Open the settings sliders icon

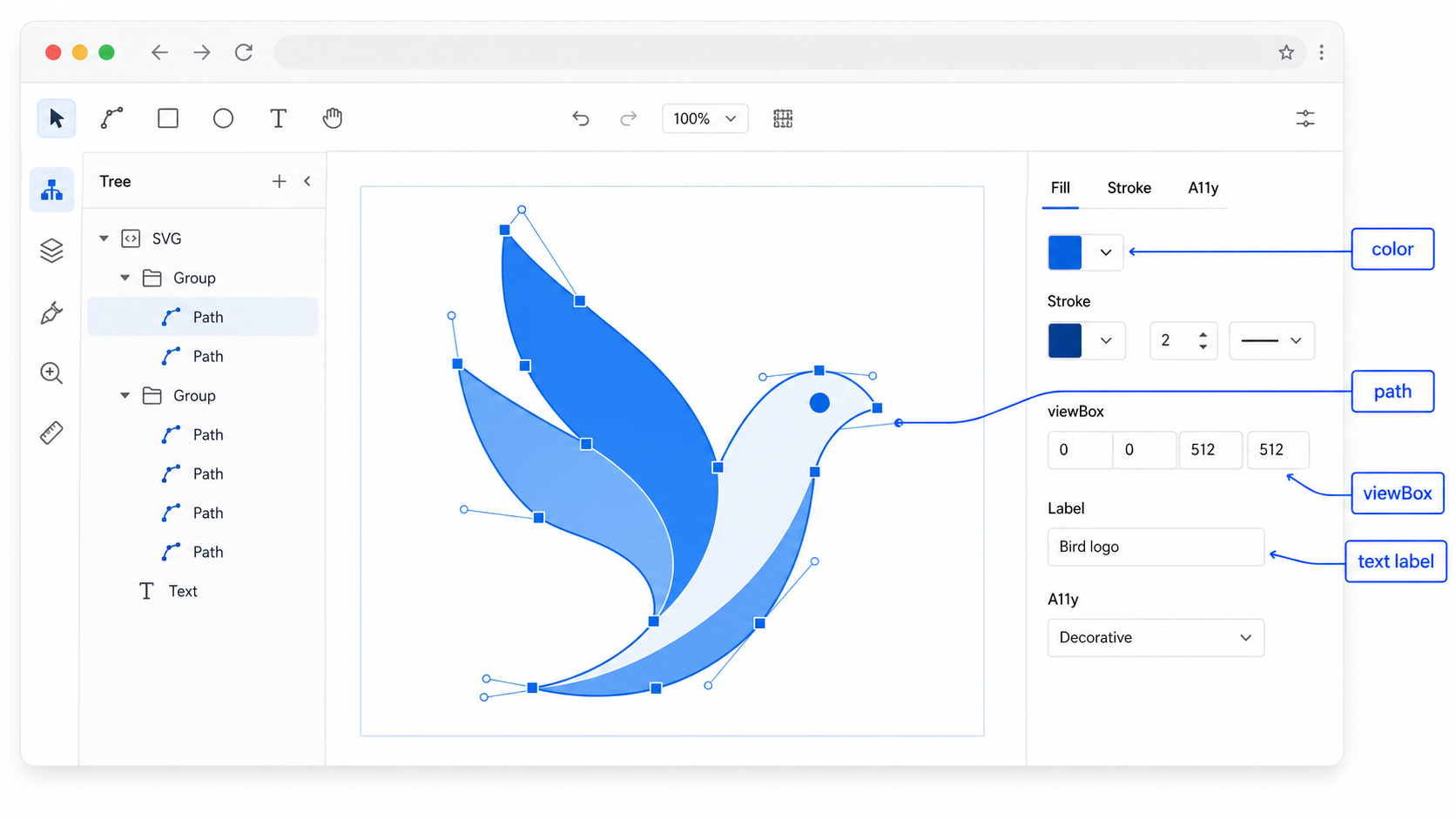click(1305, 118)
